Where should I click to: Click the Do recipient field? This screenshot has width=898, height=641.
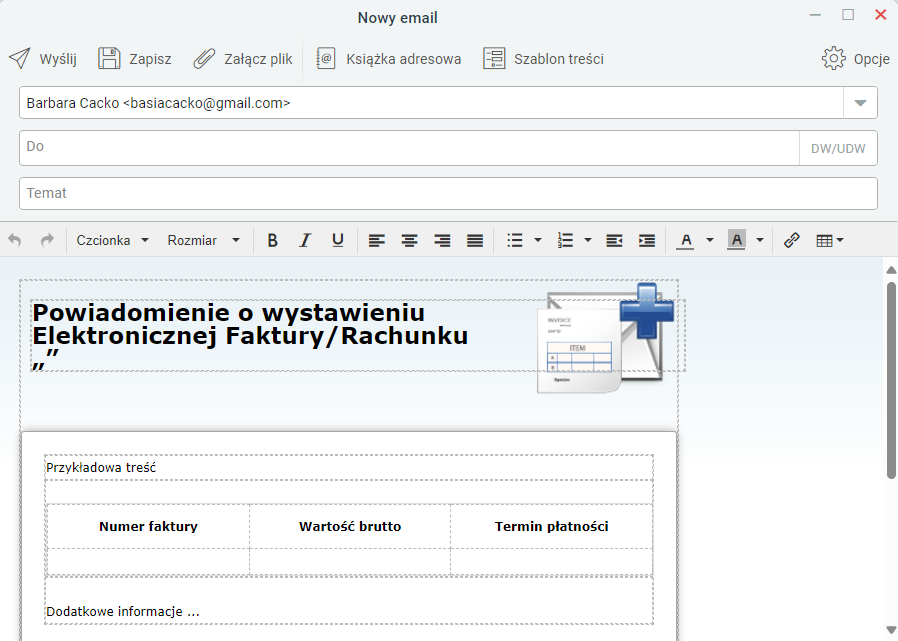pyautogui.click(x=409, y=148)
